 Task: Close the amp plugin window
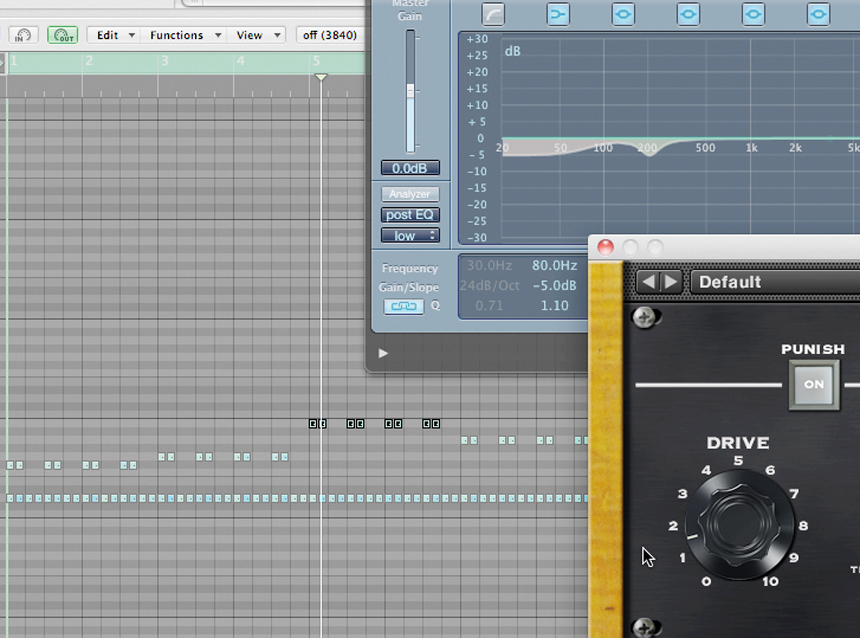pos(606,247)
